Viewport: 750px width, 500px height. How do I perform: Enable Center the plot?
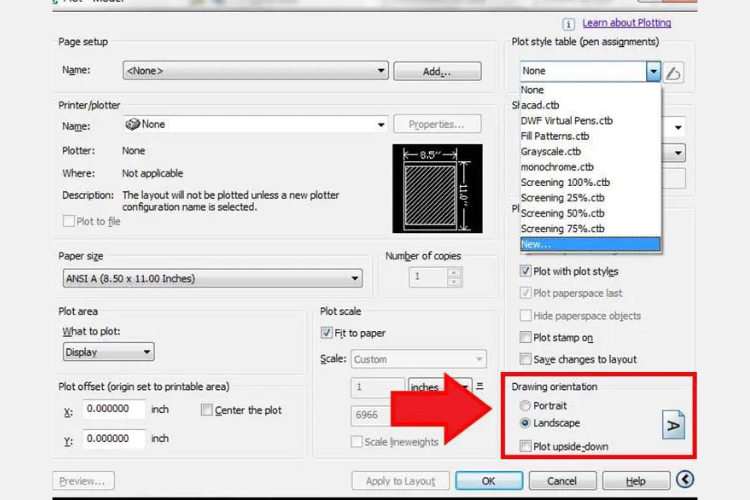(x=207, y=410)
